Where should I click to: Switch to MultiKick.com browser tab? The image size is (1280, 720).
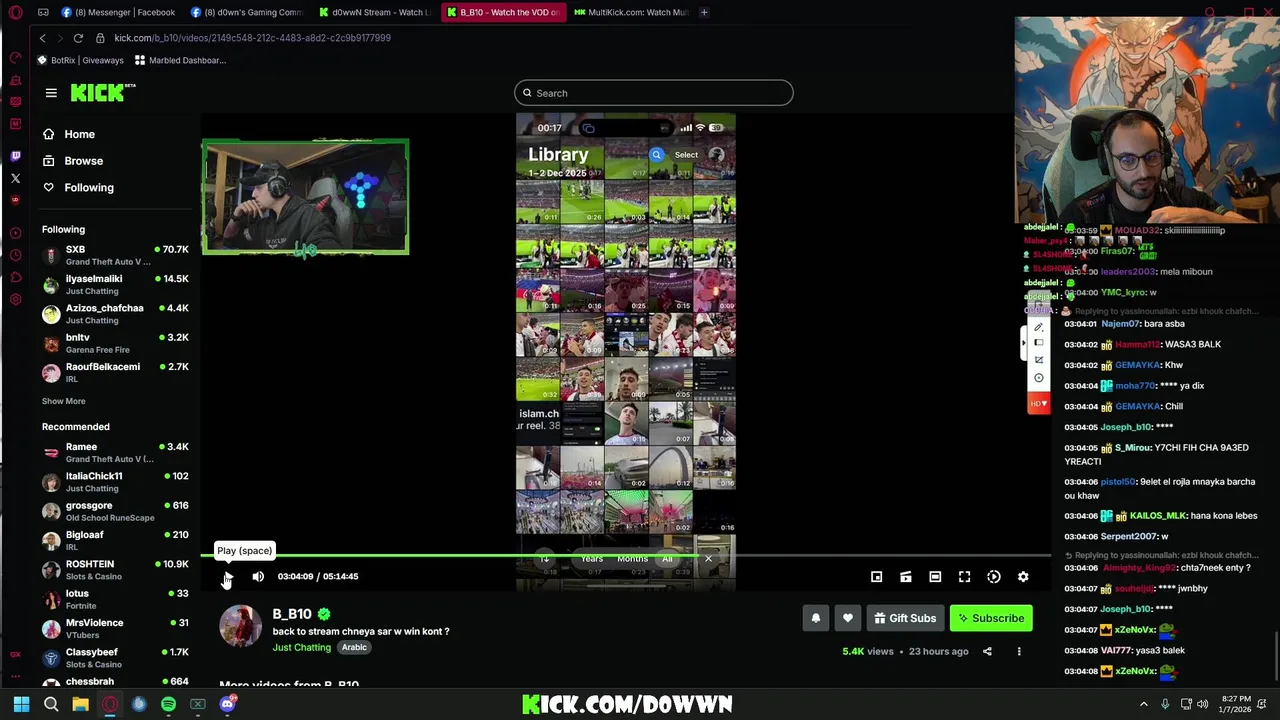pyautogui.click(x=632, y=12)
